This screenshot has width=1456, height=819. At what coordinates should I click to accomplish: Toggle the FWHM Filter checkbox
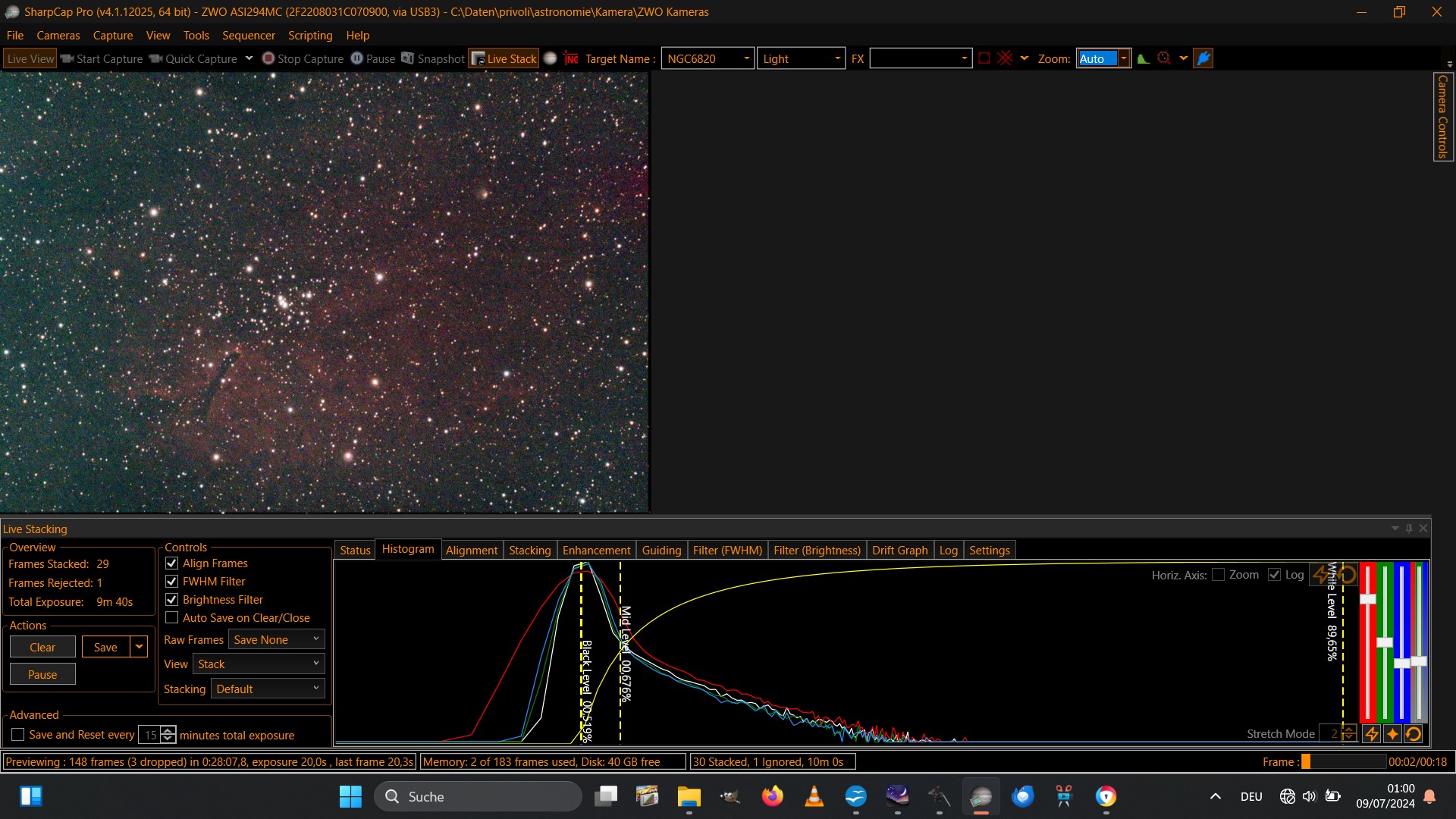coord(172,582)
